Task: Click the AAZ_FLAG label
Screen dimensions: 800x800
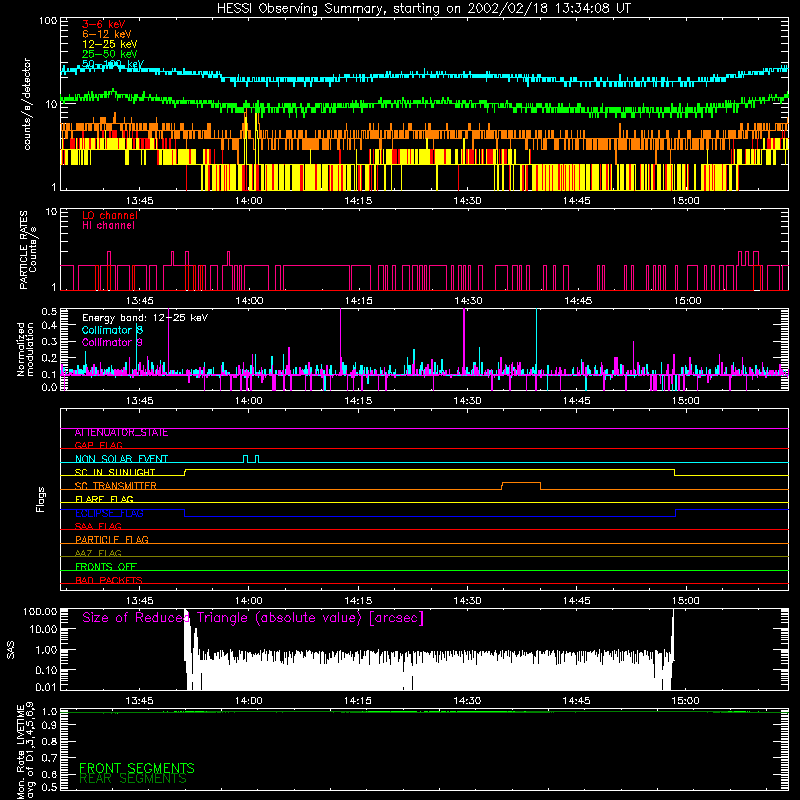Action: point(98,553)
